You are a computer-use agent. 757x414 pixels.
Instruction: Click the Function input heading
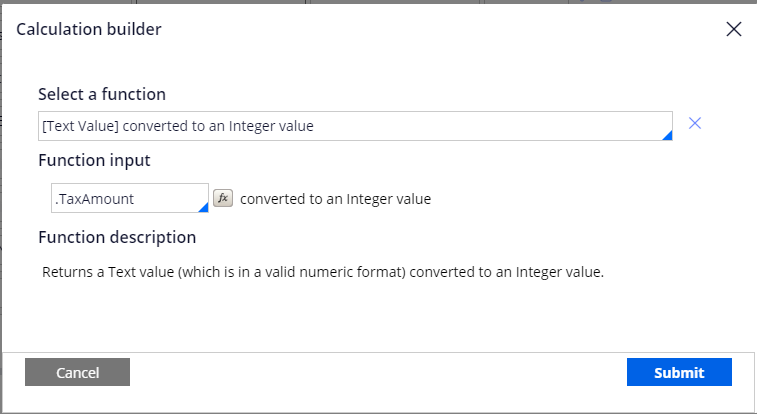coord(94,160)
